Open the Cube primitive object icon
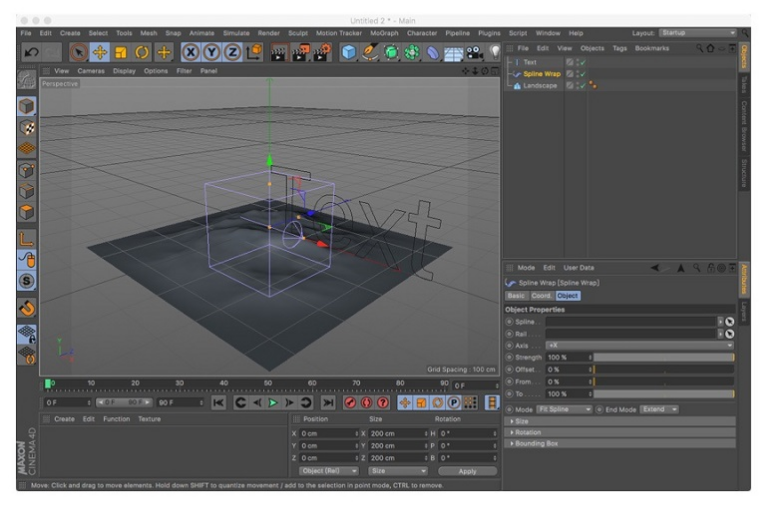The height and width of the screenshot is (509, 762). (x=350, y=53)
